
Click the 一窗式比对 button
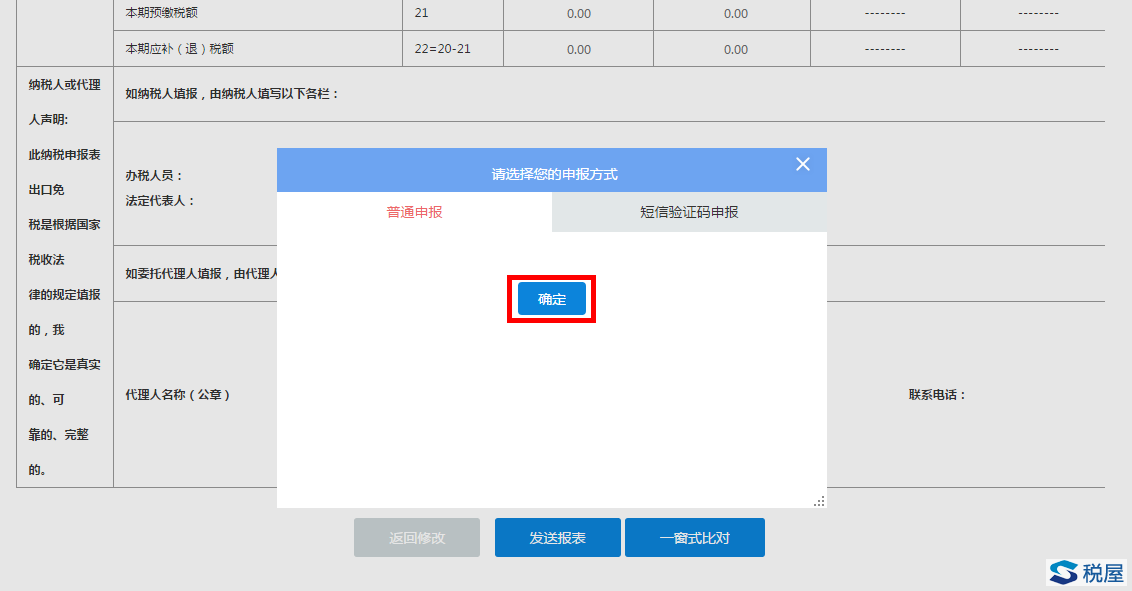pyautogui.click(x=694, y=538)
